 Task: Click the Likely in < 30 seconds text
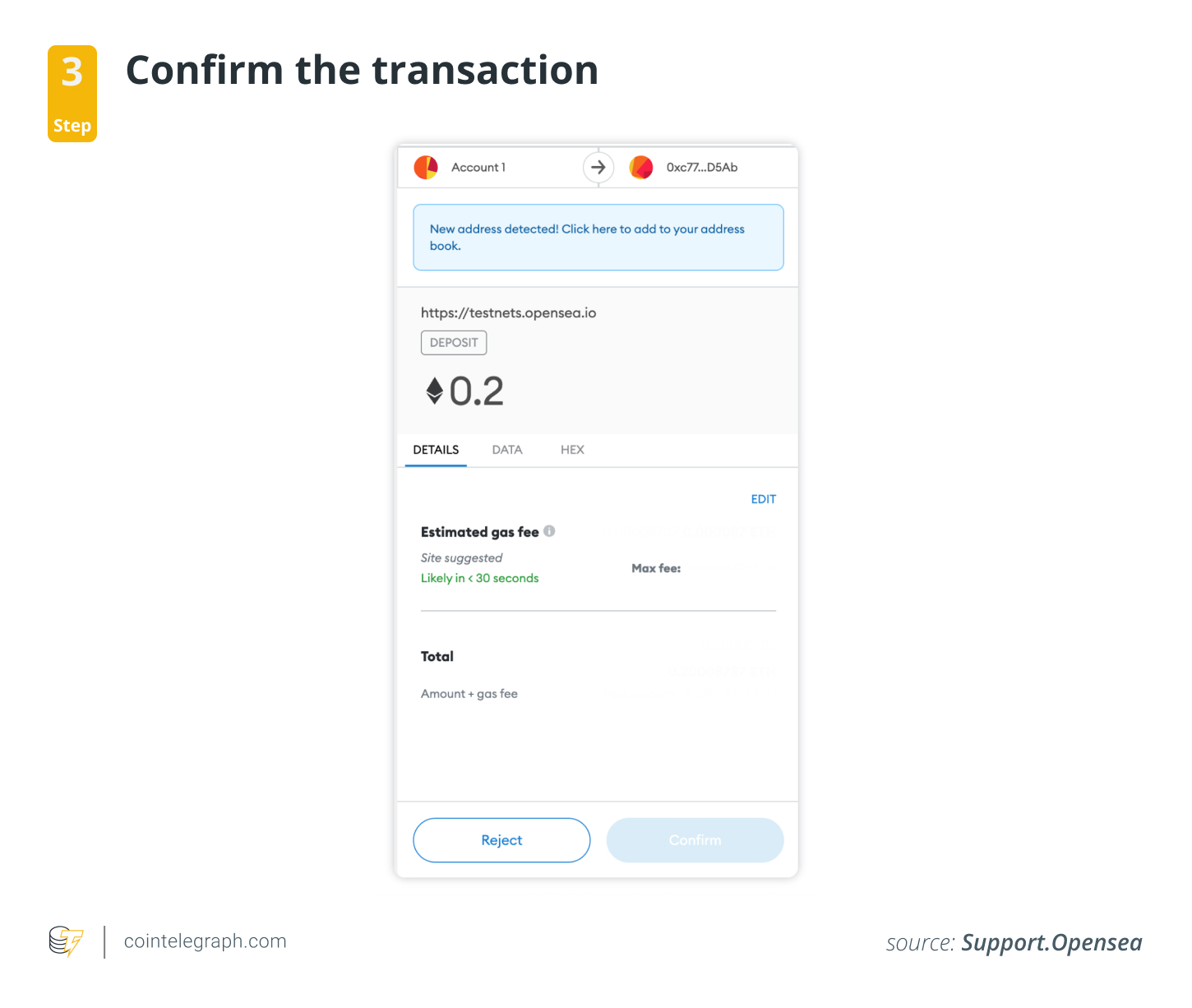pos(479,578)
